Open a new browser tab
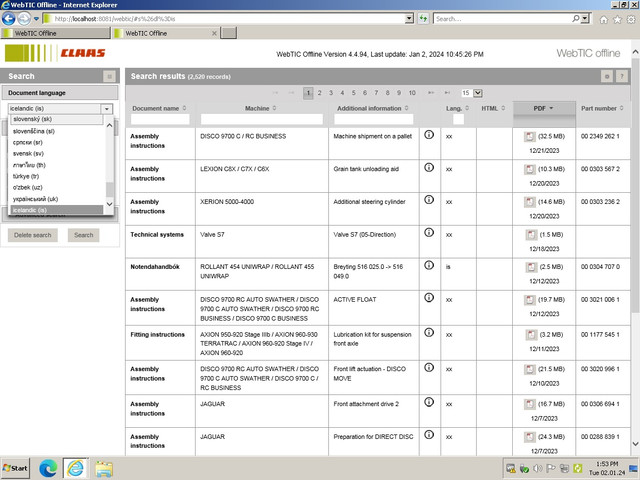Viewport: 640px width, 480px height. click(229, 33)
